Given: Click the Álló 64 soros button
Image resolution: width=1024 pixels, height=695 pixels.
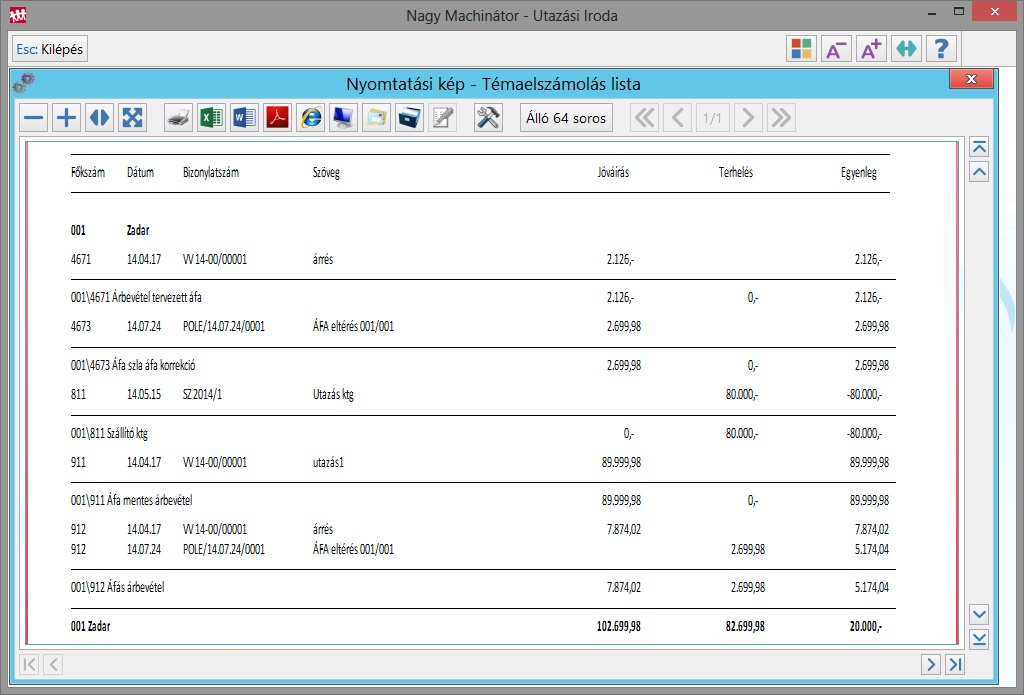Looking at the screenshot, I should (x=566, y=118).
